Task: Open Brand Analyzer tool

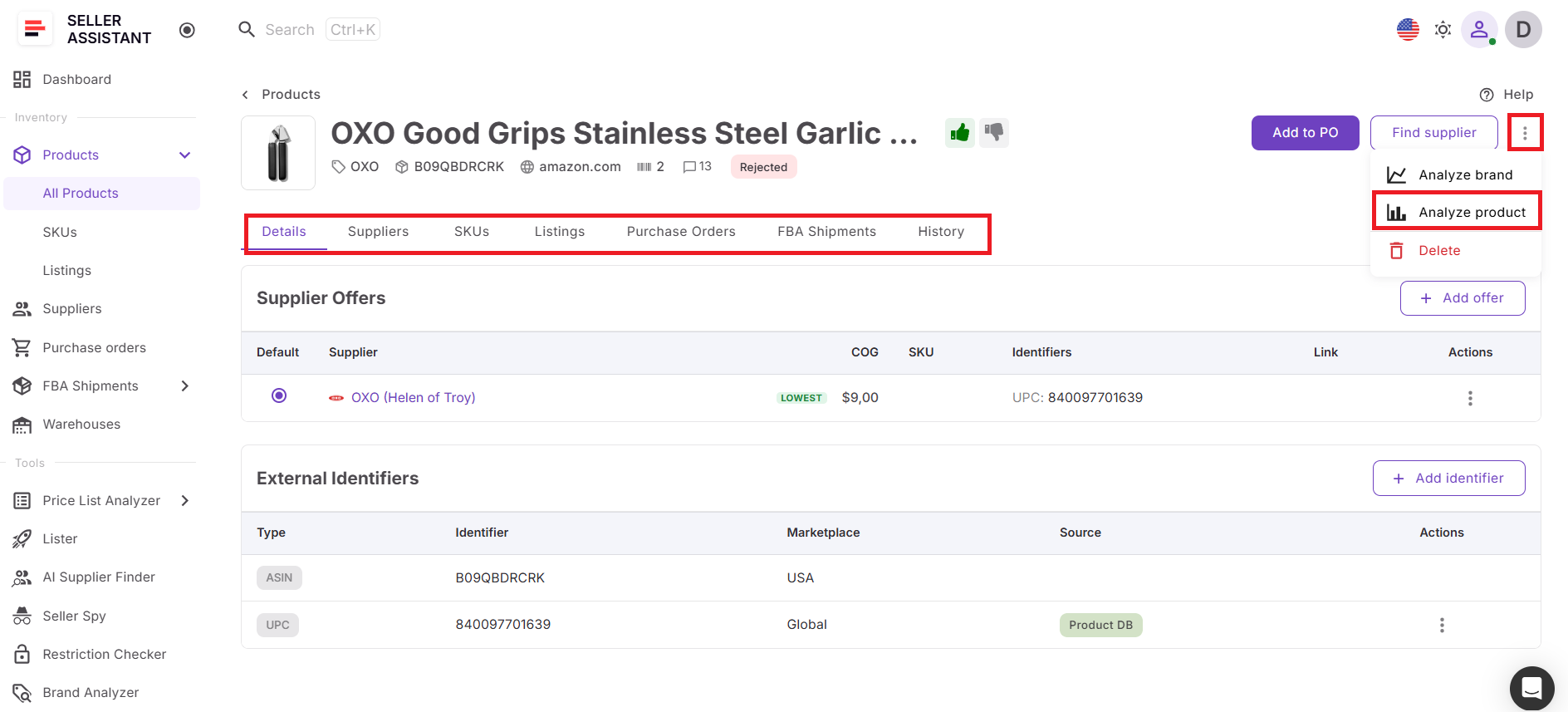Action: tap(91, 692)
